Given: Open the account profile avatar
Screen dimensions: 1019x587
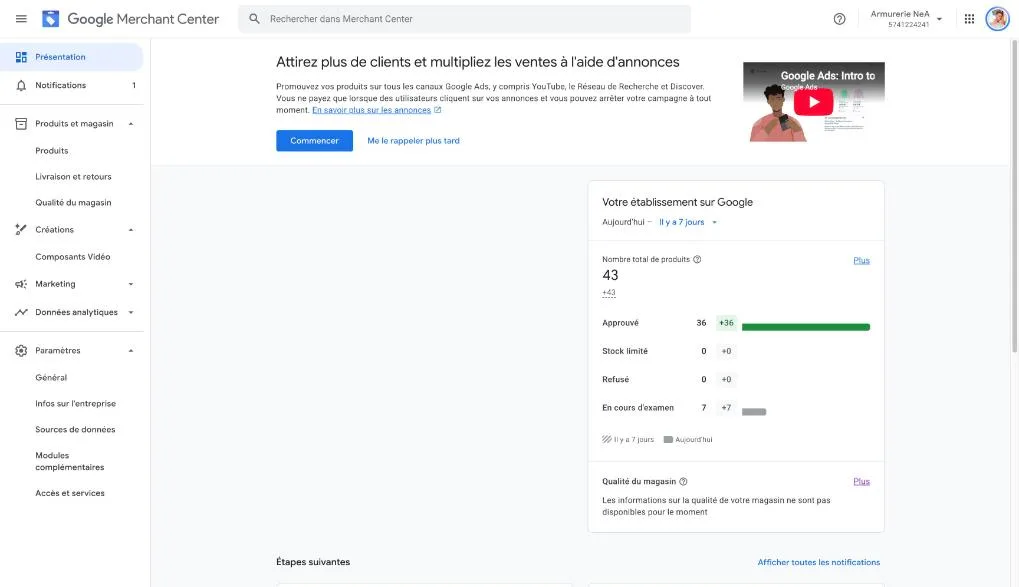Looking at the screenshot, I should tap(997, 19).
